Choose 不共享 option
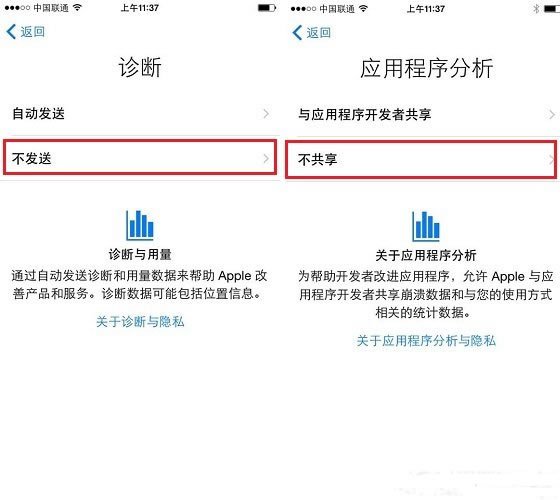560x500 pixels. coord(421,159)
